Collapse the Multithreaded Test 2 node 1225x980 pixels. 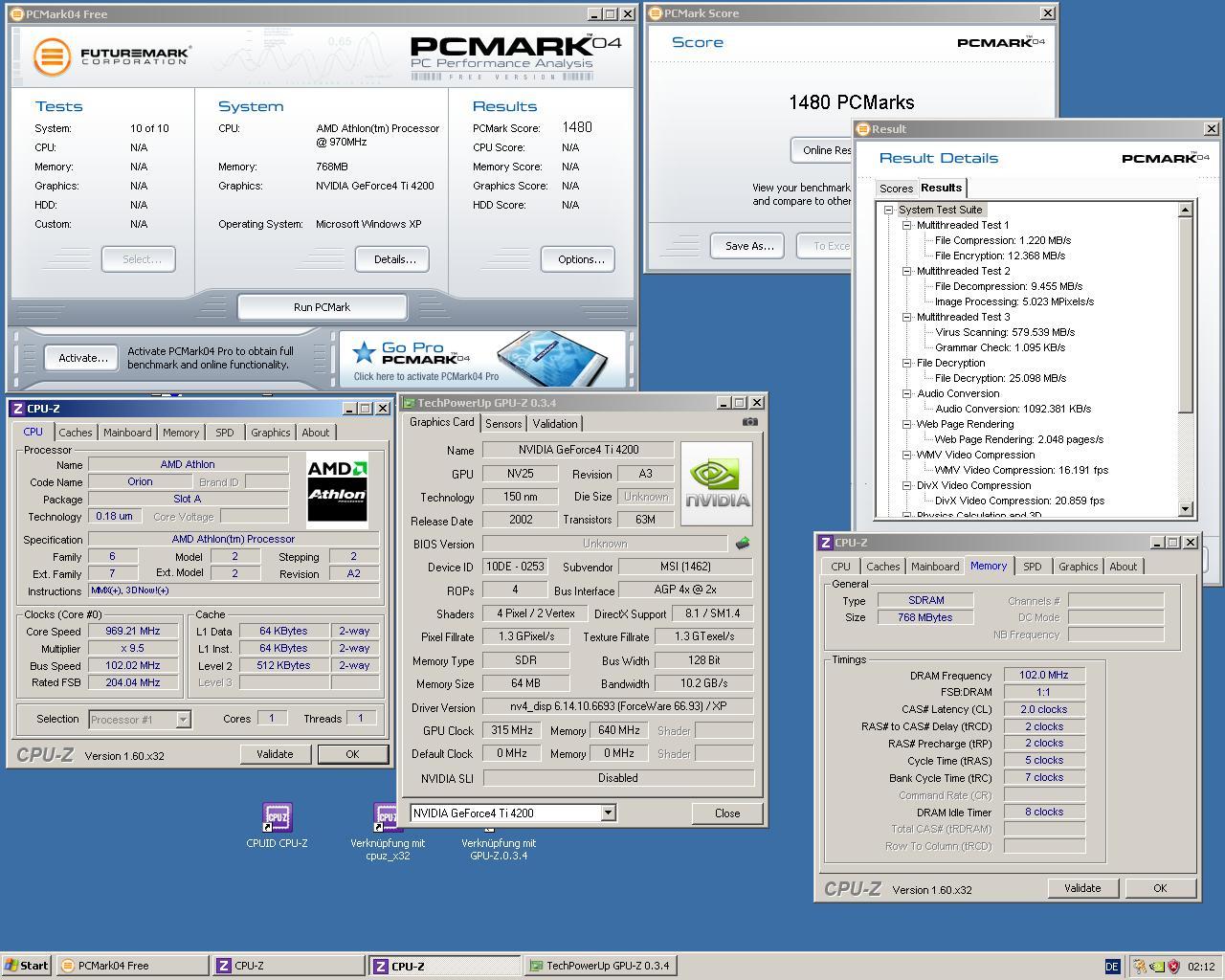tap(907, 271)
